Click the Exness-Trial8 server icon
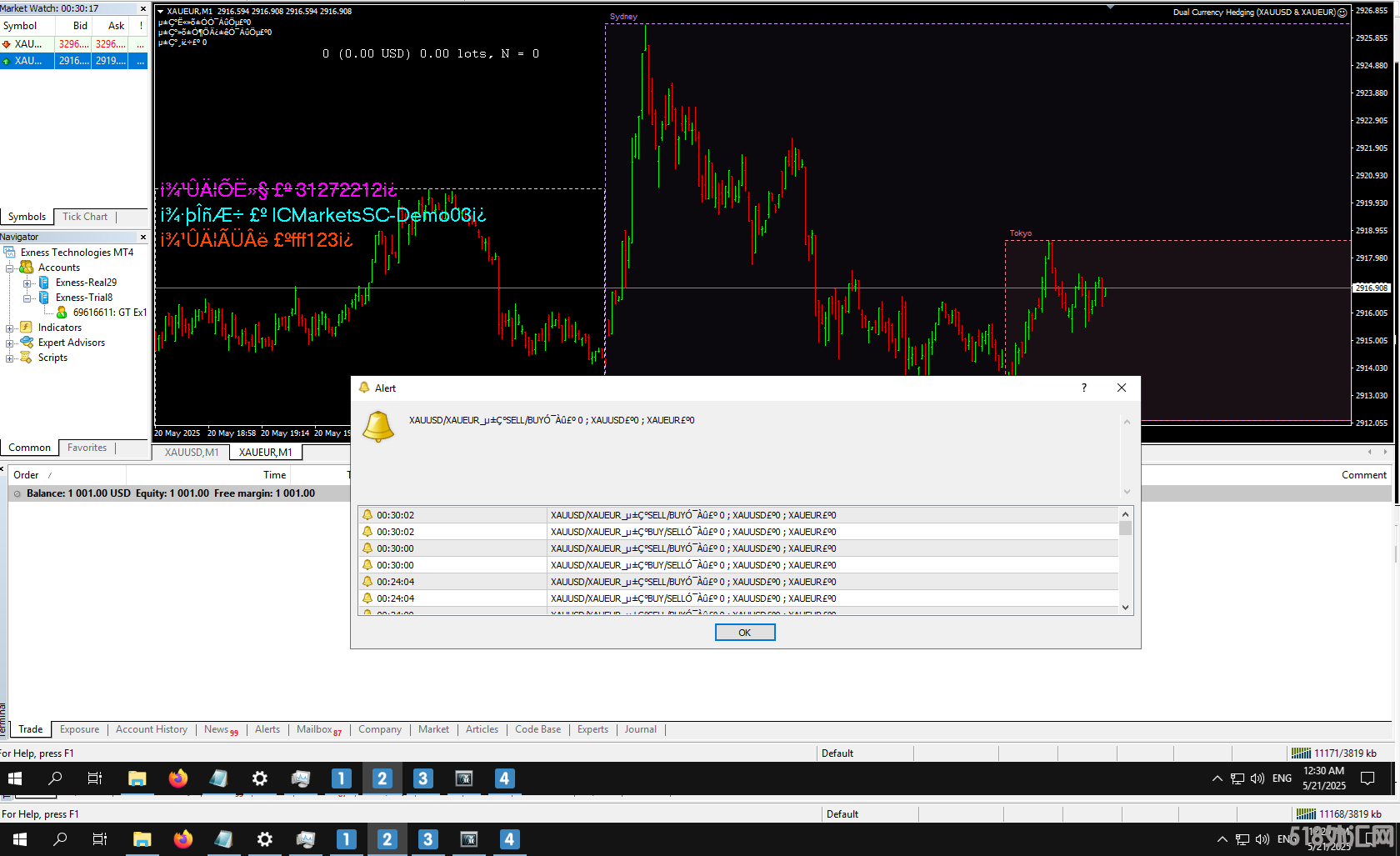This screenshot has height=856, width=1400. click(x=44, y=298)
